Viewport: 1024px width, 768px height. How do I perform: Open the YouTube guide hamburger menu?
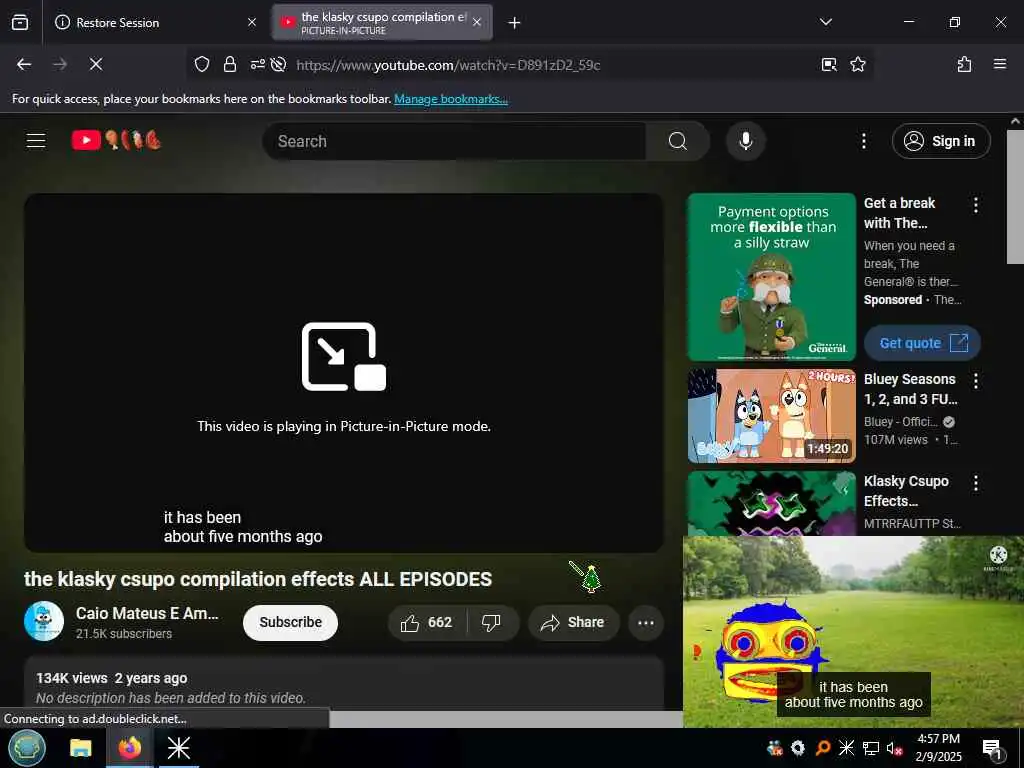tap(36, 140)
